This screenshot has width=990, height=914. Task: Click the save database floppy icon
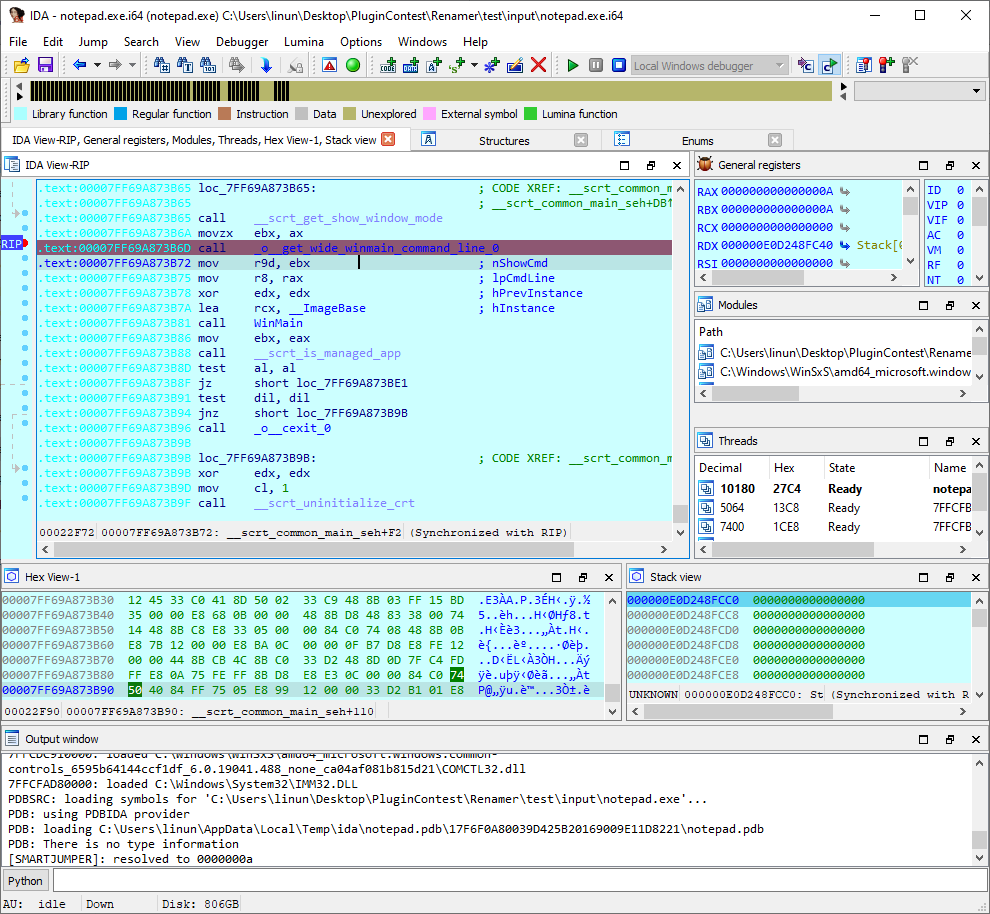point(45,65)
